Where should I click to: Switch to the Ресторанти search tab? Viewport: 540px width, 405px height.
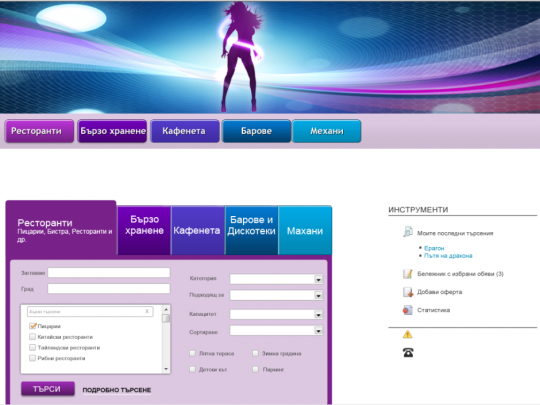[61, 228]
